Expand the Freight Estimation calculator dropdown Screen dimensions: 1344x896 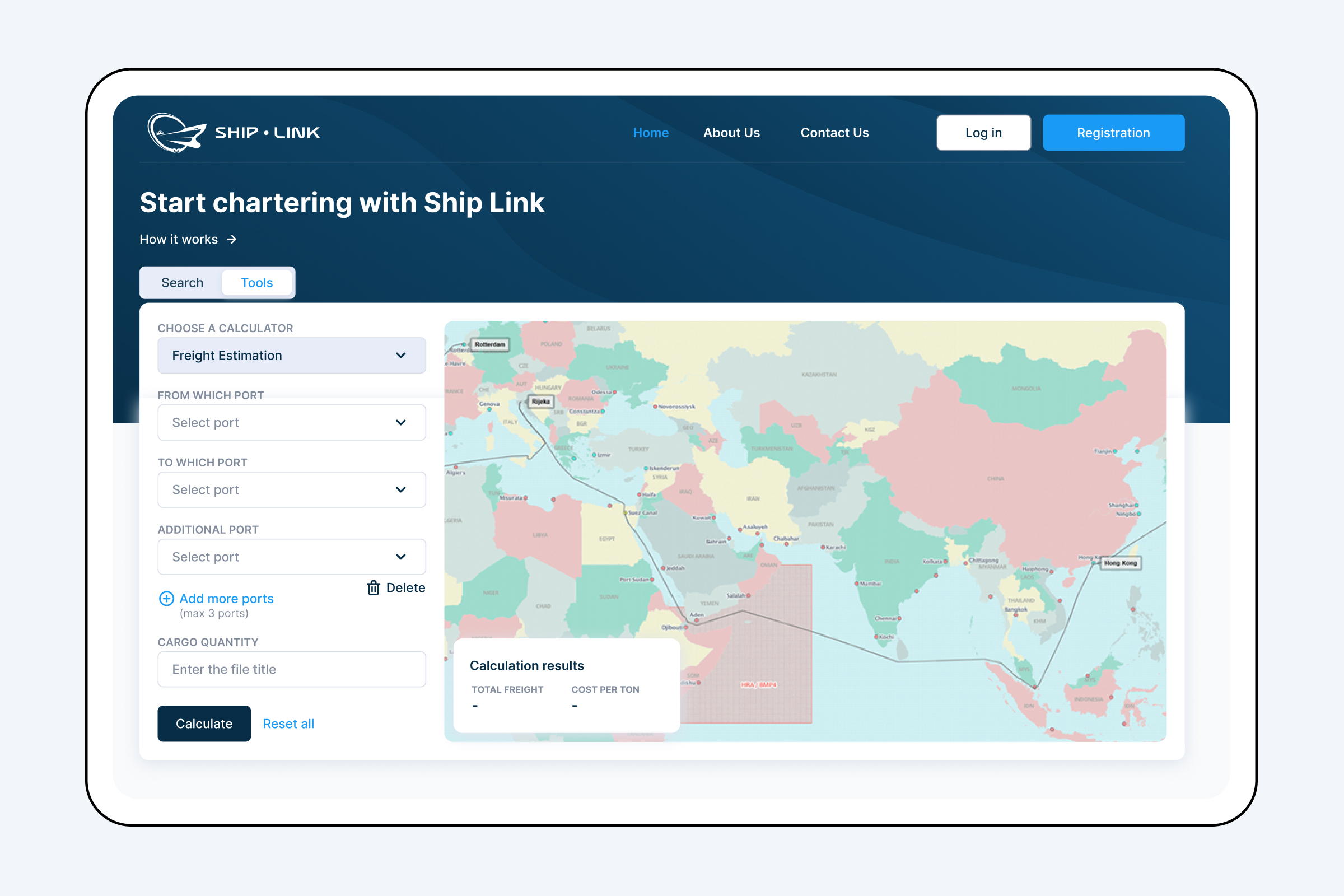pyautogui.click(x=291, y=356)
